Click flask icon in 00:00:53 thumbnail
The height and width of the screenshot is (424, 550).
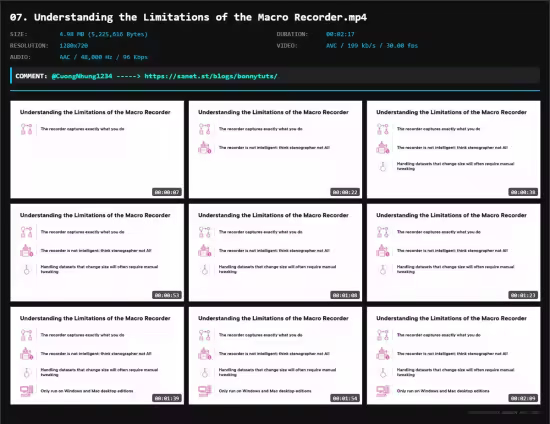click(x=26, y=269)
